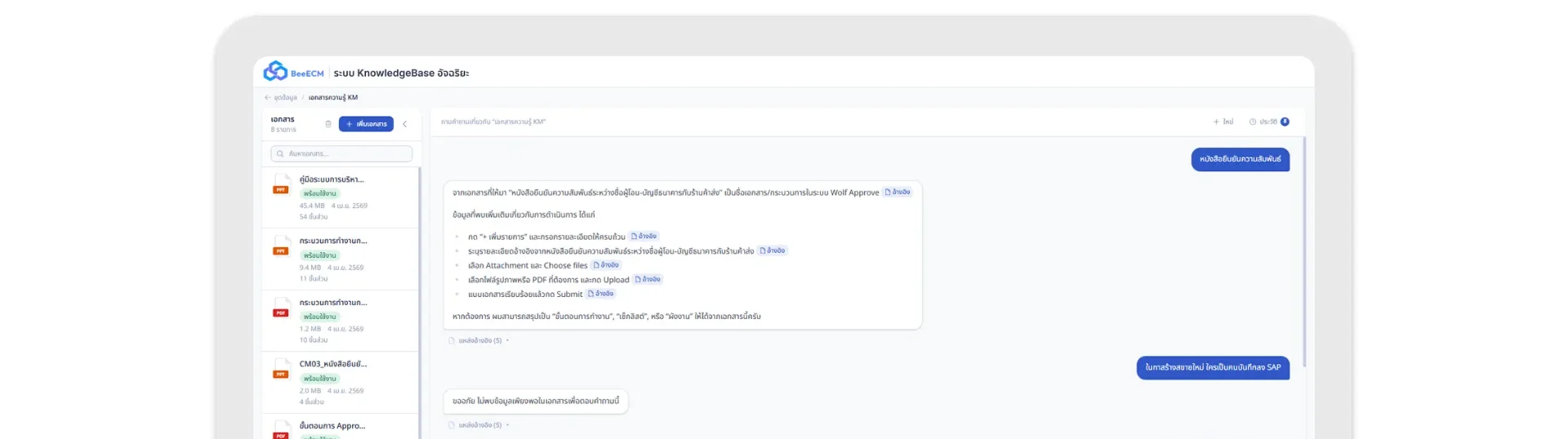This screenshot has height=439, width=1568.
Task: Collapse the documents sidebar with chevron
Action: click(404, 124)
